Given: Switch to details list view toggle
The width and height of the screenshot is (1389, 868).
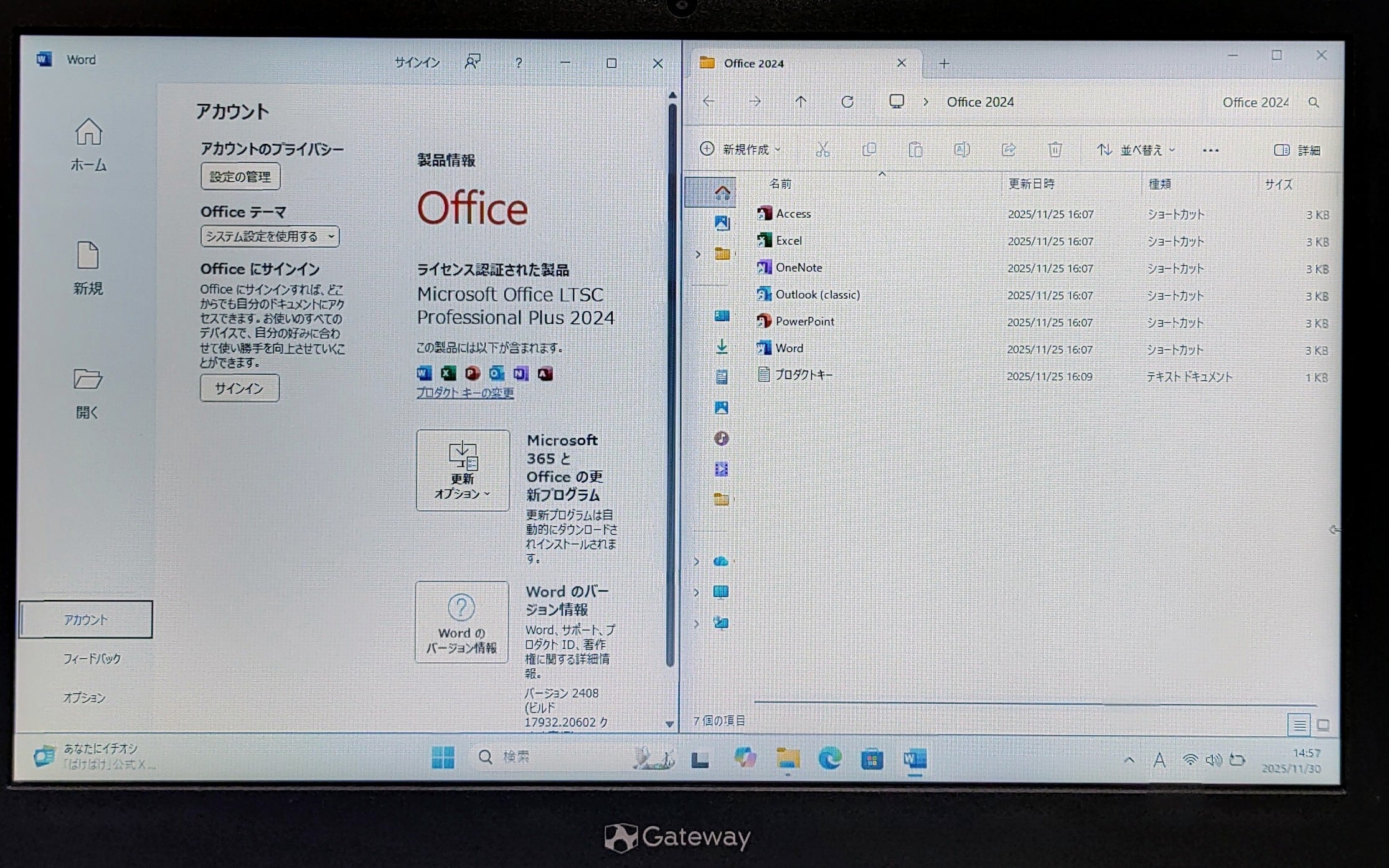Looking at the screenshot, I should coord(1299,725).
